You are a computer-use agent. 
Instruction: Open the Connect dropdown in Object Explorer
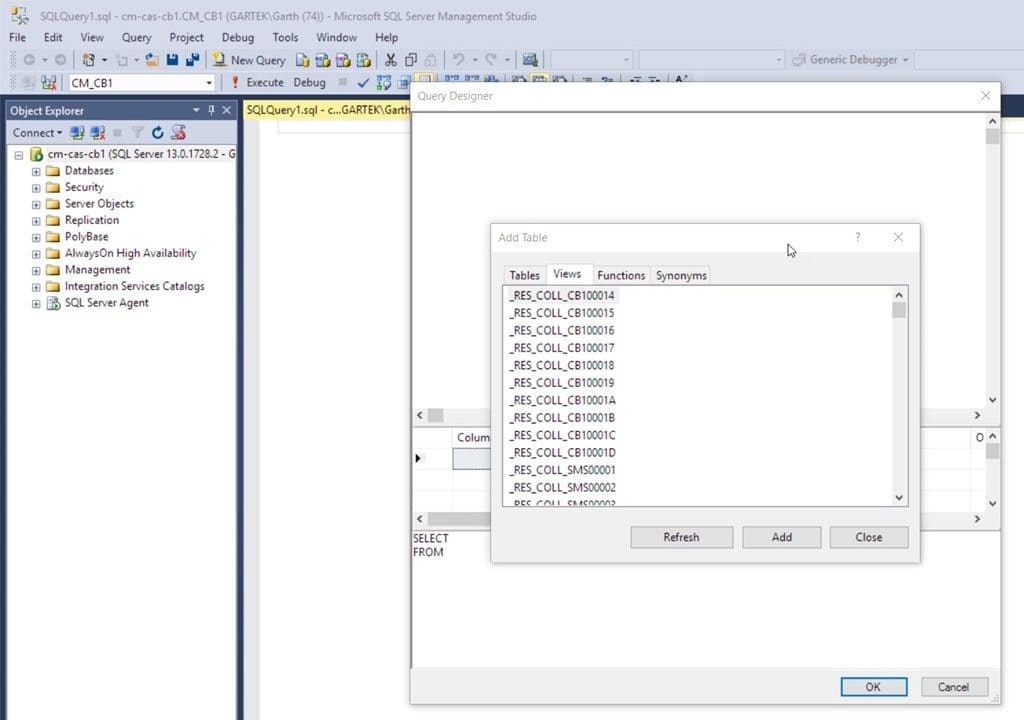(x=37, y=133)
